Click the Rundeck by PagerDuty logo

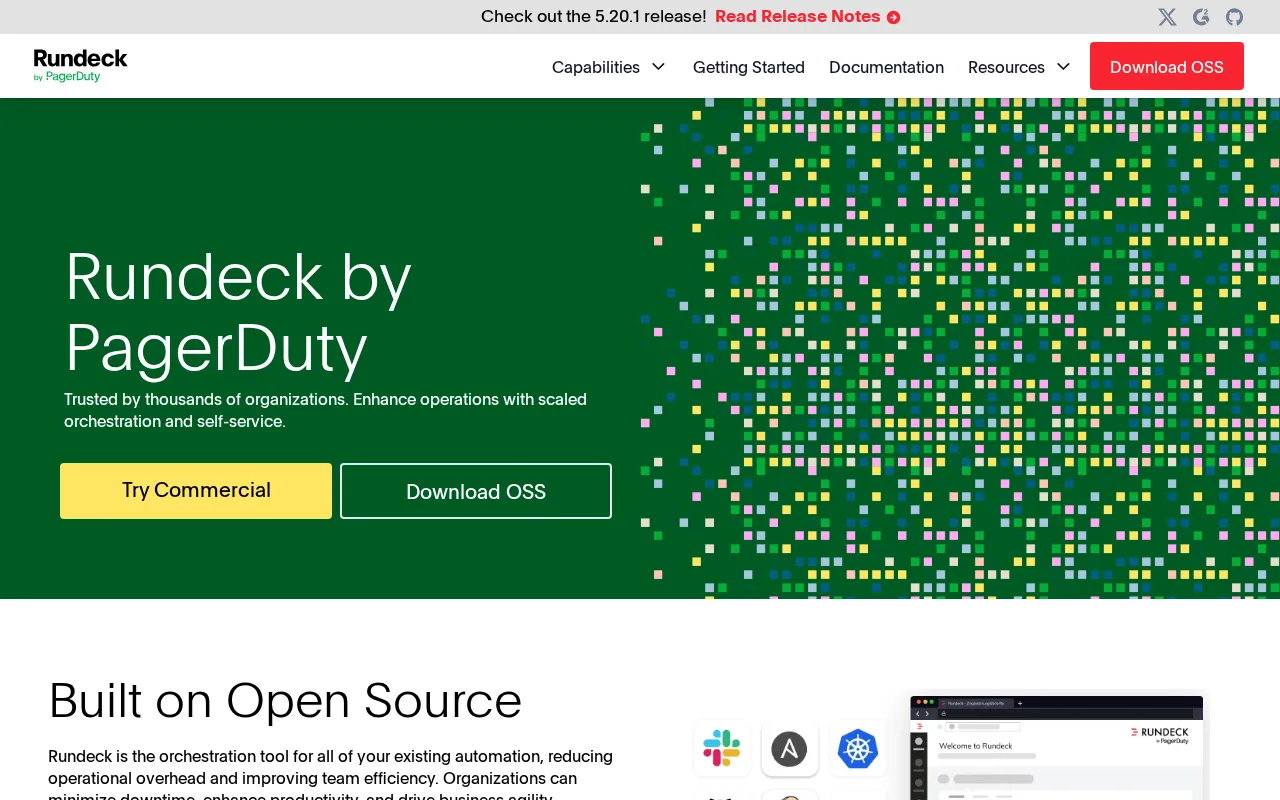80,66
